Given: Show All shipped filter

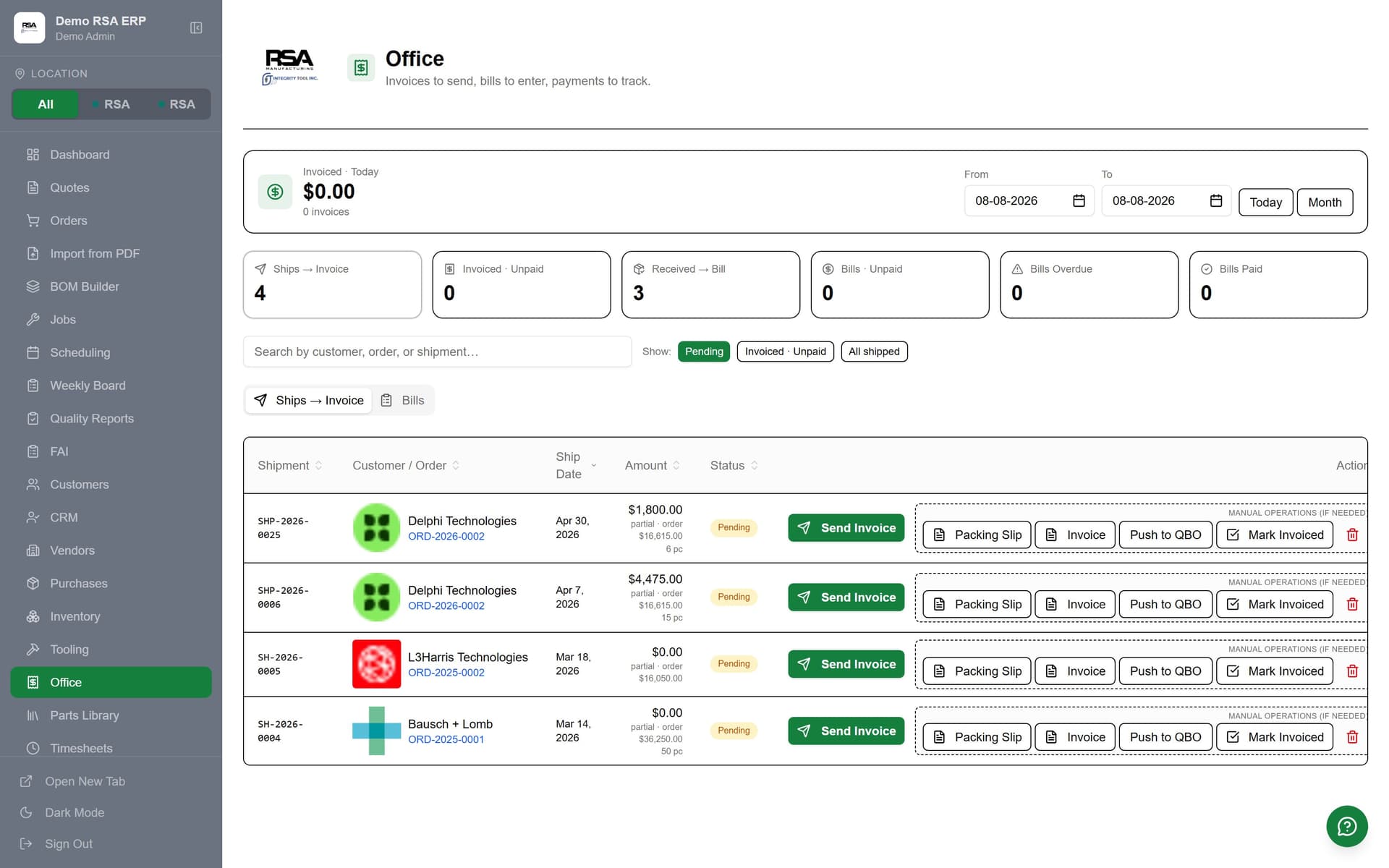Looking at the screenshot, I should 874,352.
